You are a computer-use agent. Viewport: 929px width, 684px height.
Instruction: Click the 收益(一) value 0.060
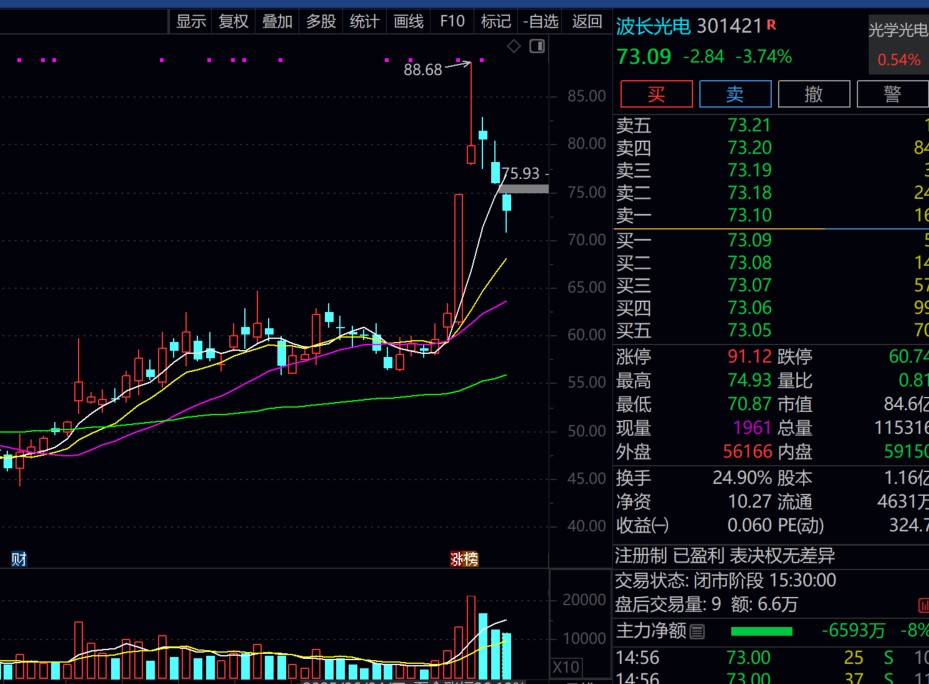click(749, 525)
